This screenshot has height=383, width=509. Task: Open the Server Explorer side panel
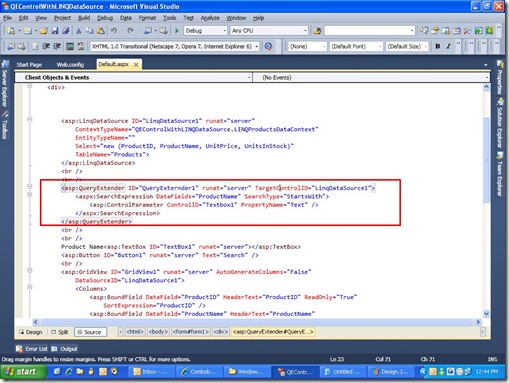click(x=5, y=84)
